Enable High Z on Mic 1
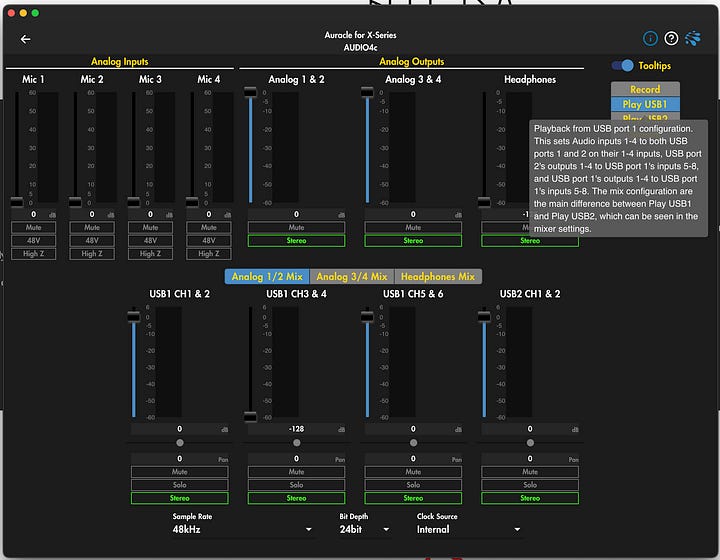The width and height of the screenshot is (720, 560). [34, 254]
